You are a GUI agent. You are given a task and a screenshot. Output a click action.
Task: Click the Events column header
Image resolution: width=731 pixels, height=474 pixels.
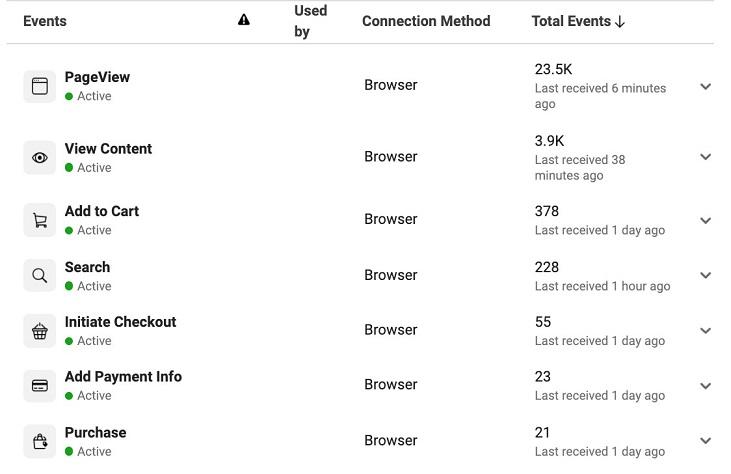coord(45,21)
